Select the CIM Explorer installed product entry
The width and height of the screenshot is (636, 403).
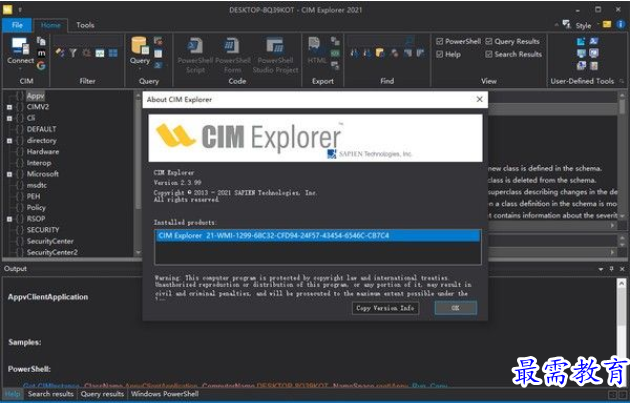click(x=318, y=236)
